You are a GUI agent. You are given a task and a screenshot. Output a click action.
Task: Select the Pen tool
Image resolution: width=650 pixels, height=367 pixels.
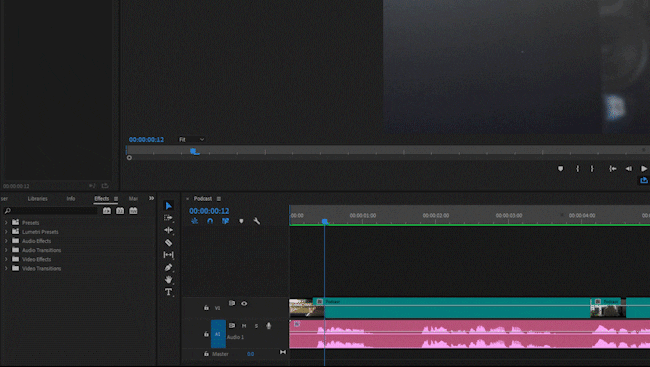[x=168, y=267]
